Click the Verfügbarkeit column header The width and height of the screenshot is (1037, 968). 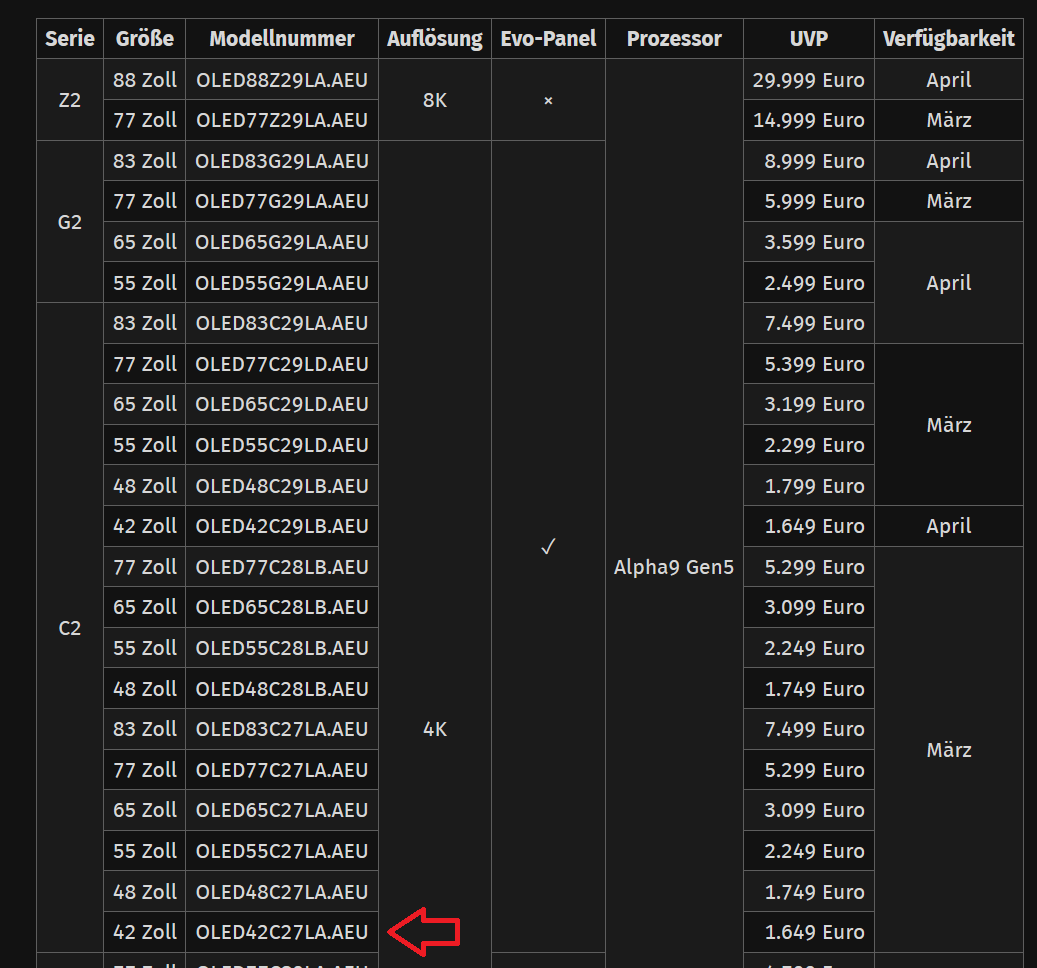948,38
